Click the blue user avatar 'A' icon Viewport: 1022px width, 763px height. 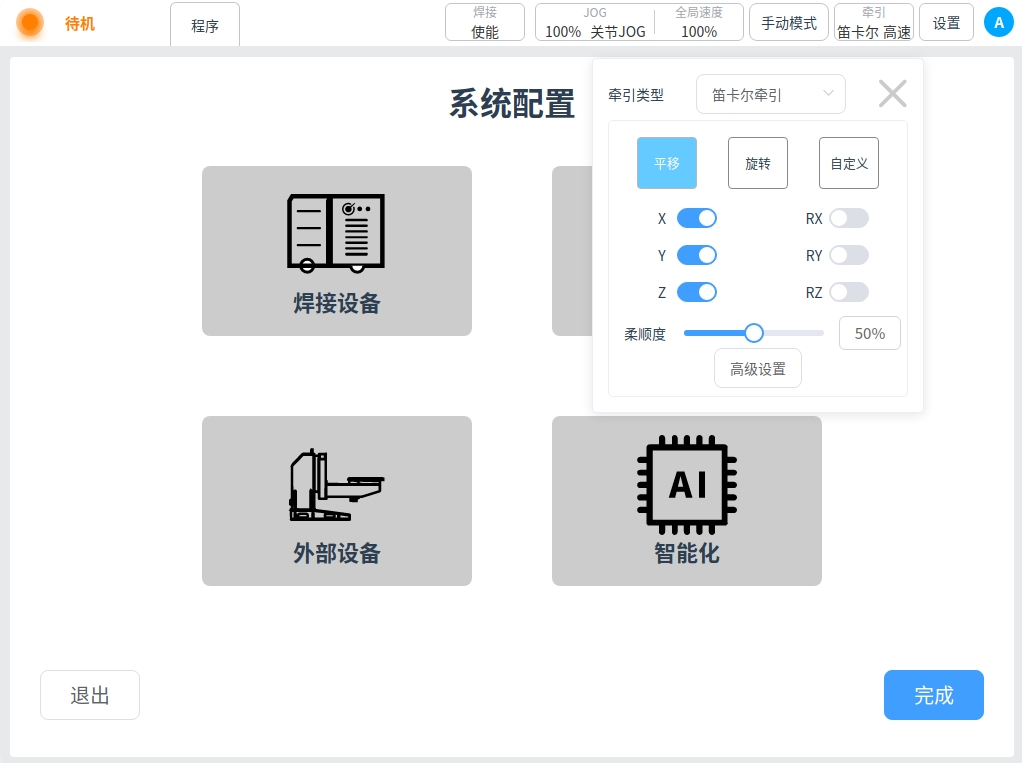click(998, 22)
